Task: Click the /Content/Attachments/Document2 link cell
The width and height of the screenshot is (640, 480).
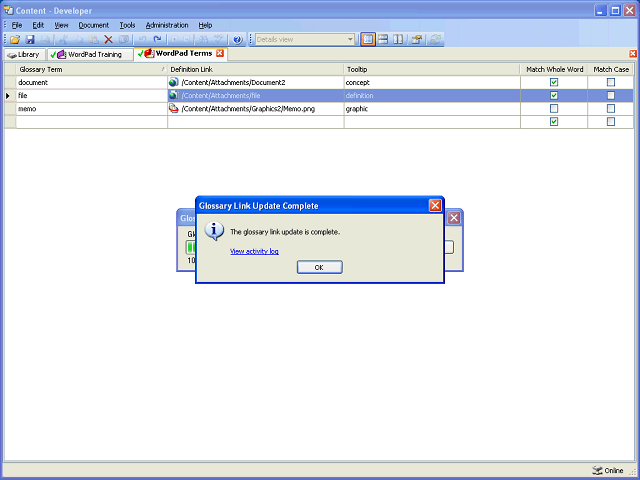Action: click(x=256, y=82)
